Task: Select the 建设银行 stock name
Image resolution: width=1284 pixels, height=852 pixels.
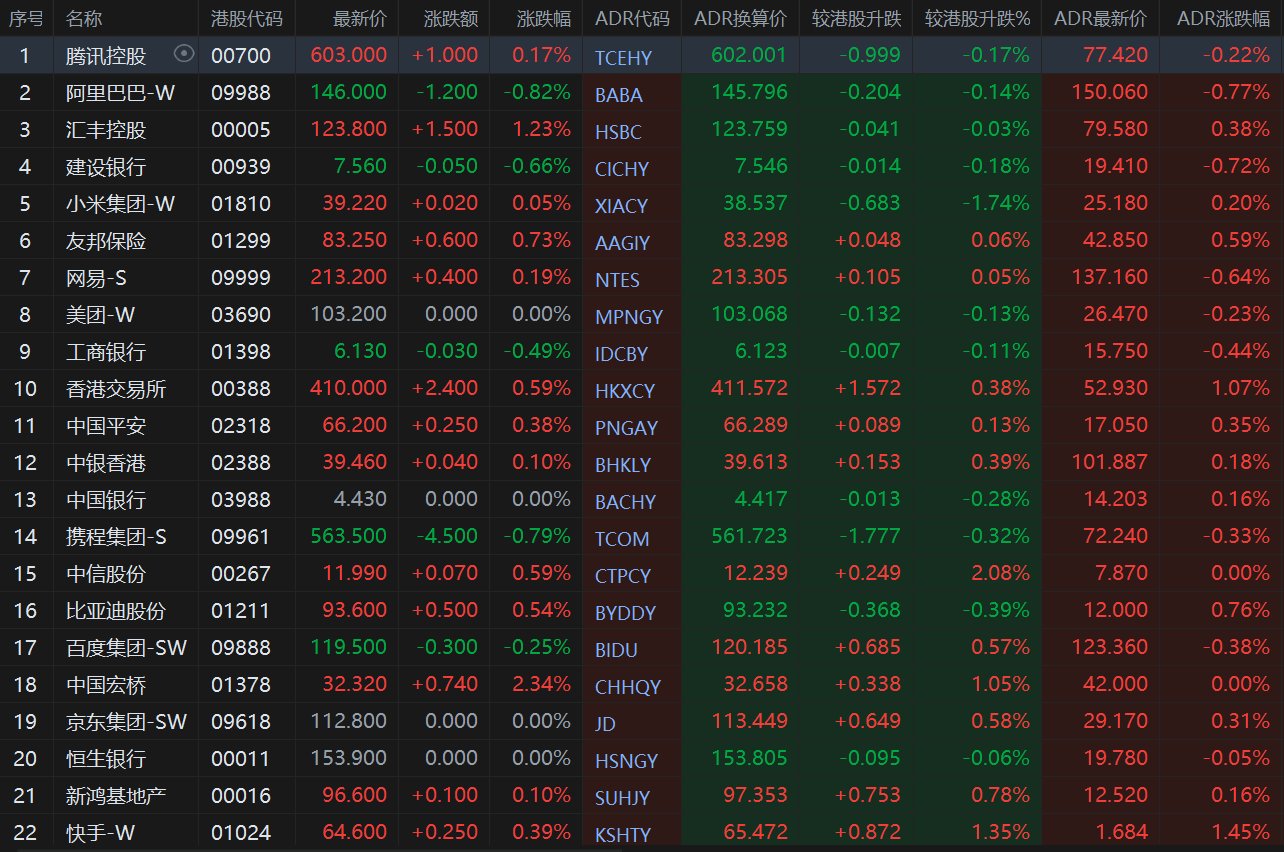Action: pyautogui.click(x=106, y=167)
